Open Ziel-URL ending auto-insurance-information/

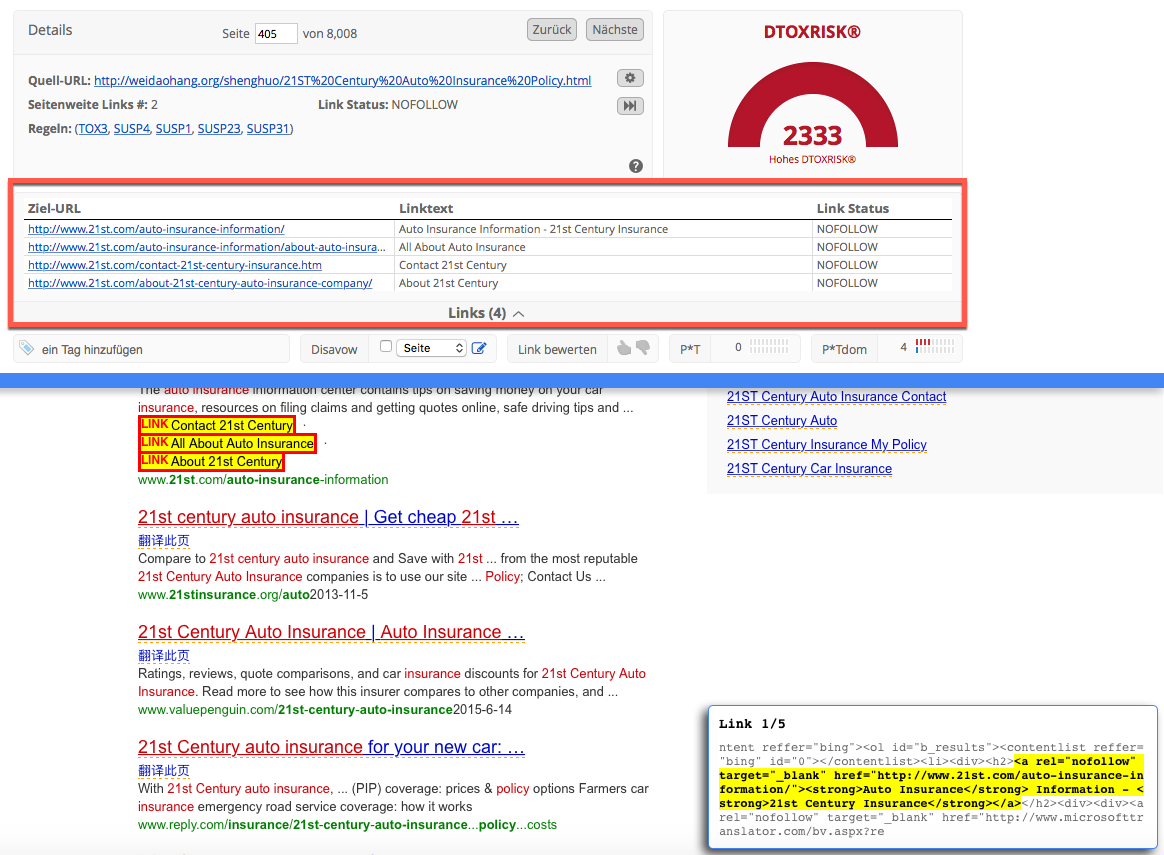(156, 229)
